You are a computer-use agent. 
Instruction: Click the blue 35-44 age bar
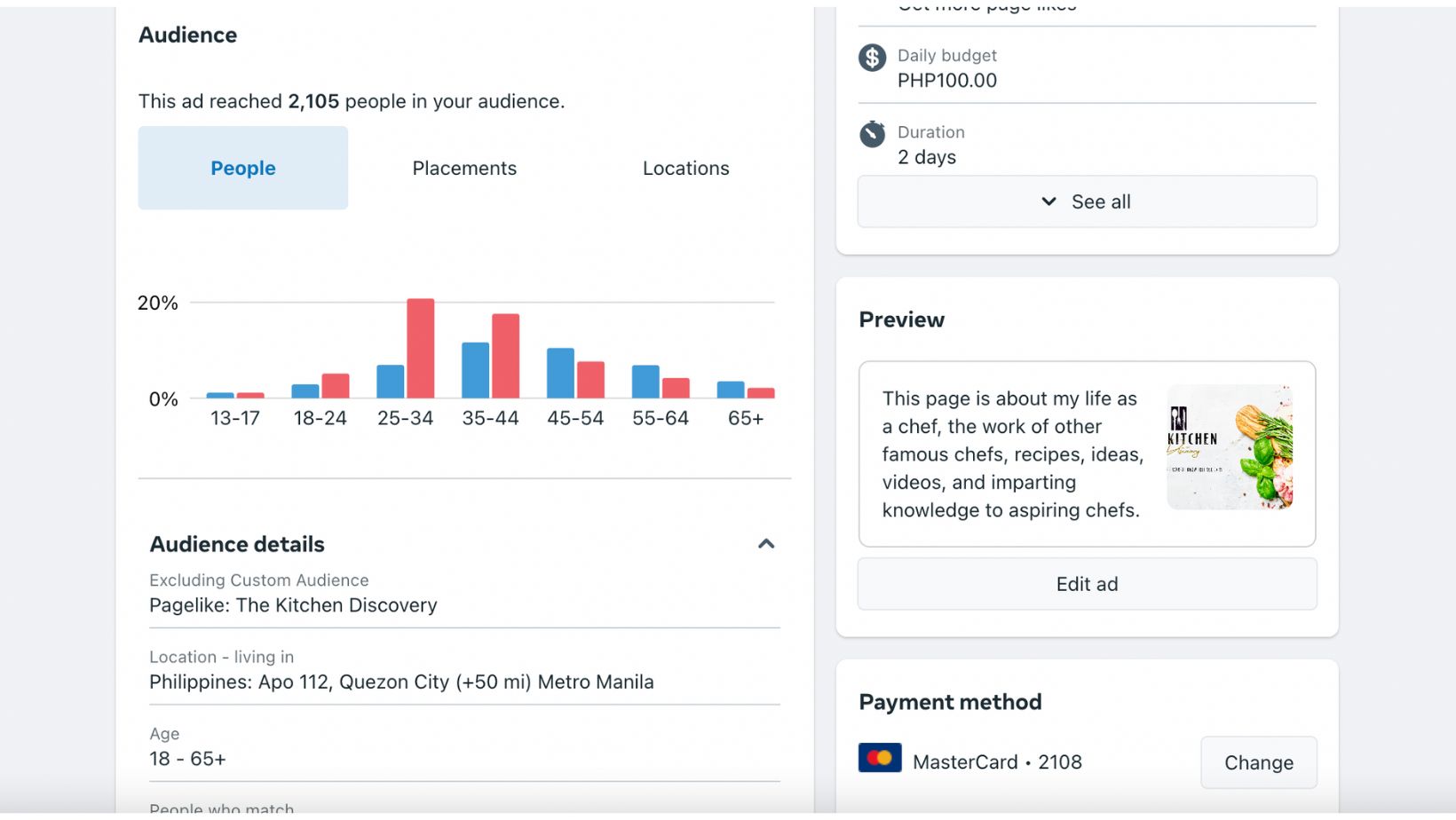point(475,370)
